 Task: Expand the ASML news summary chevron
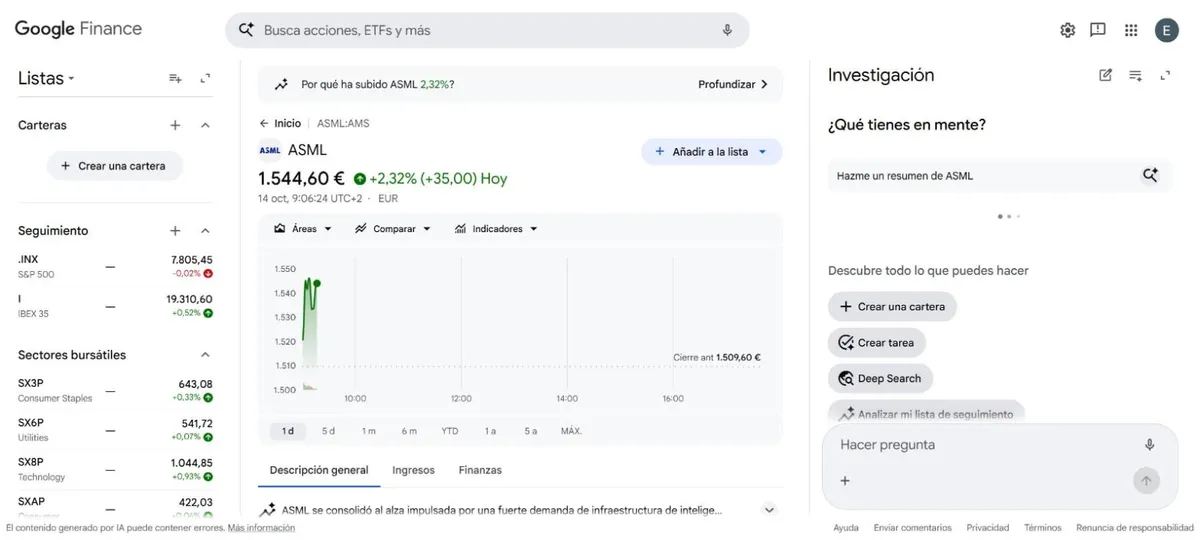coord(769,510)
